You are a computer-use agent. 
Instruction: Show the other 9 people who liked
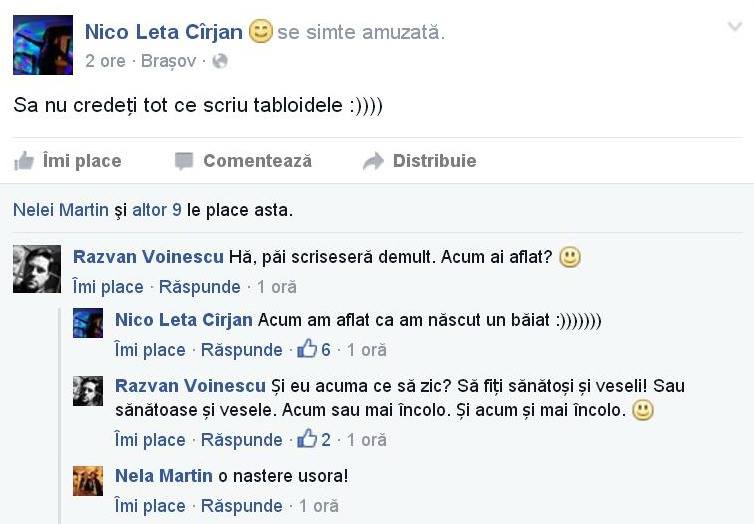point(156,210)
